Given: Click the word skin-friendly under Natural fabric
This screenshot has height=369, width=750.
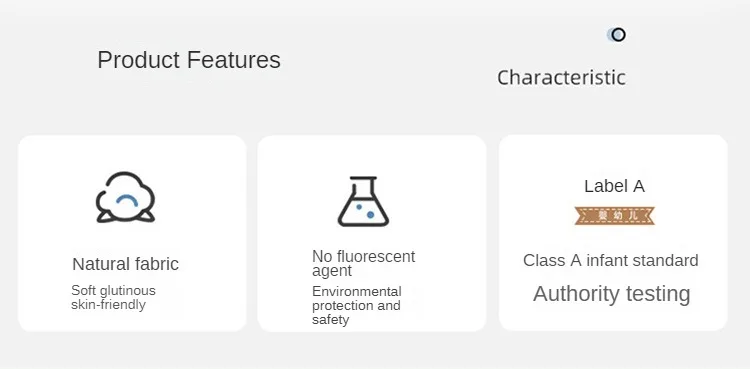Looking at the screenshot, I should [x=108, y=304].
